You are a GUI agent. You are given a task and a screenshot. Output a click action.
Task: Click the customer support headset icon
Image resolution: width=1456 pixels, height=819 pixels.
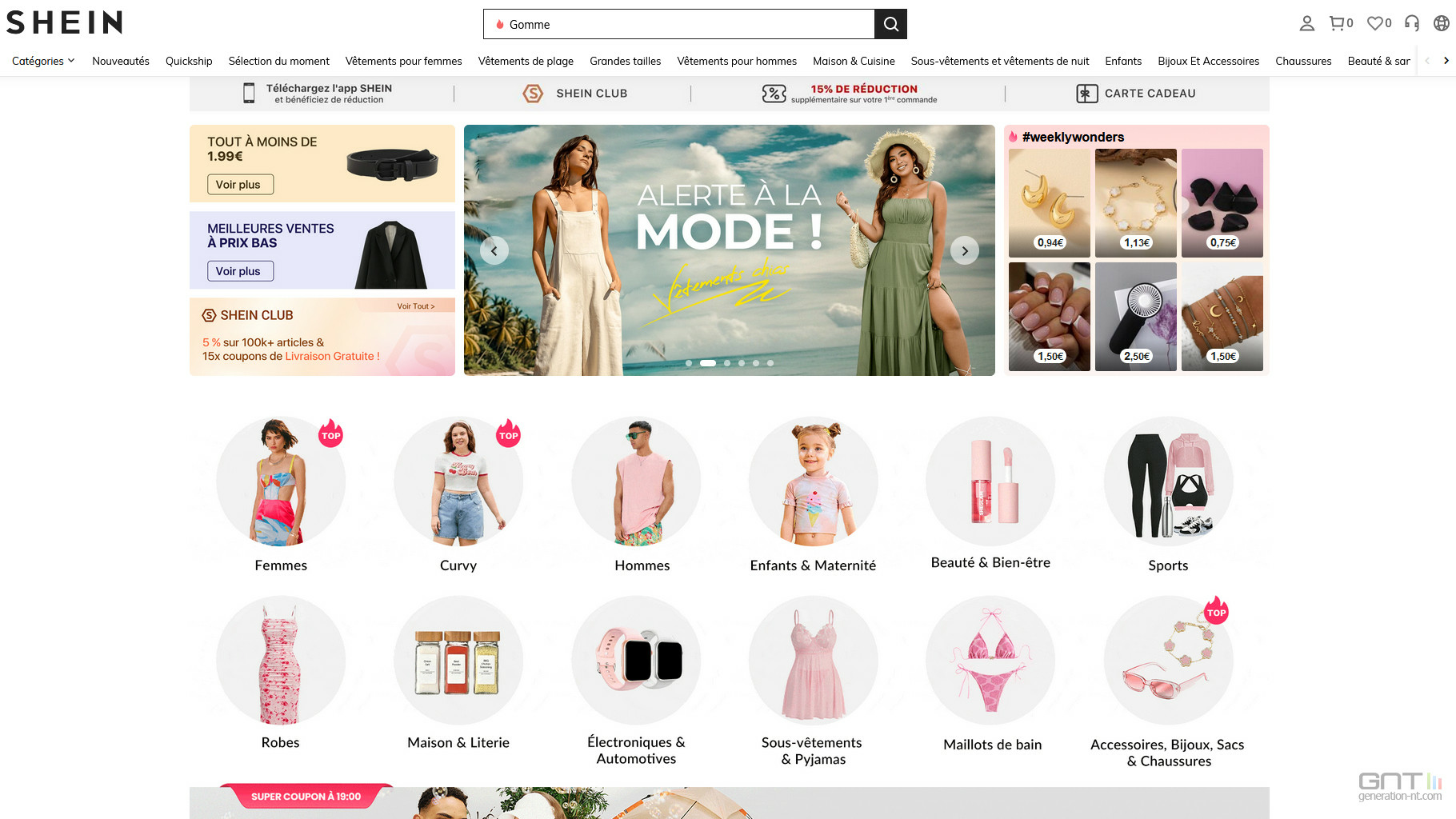pyautogui.click(x=1412, y=23)
